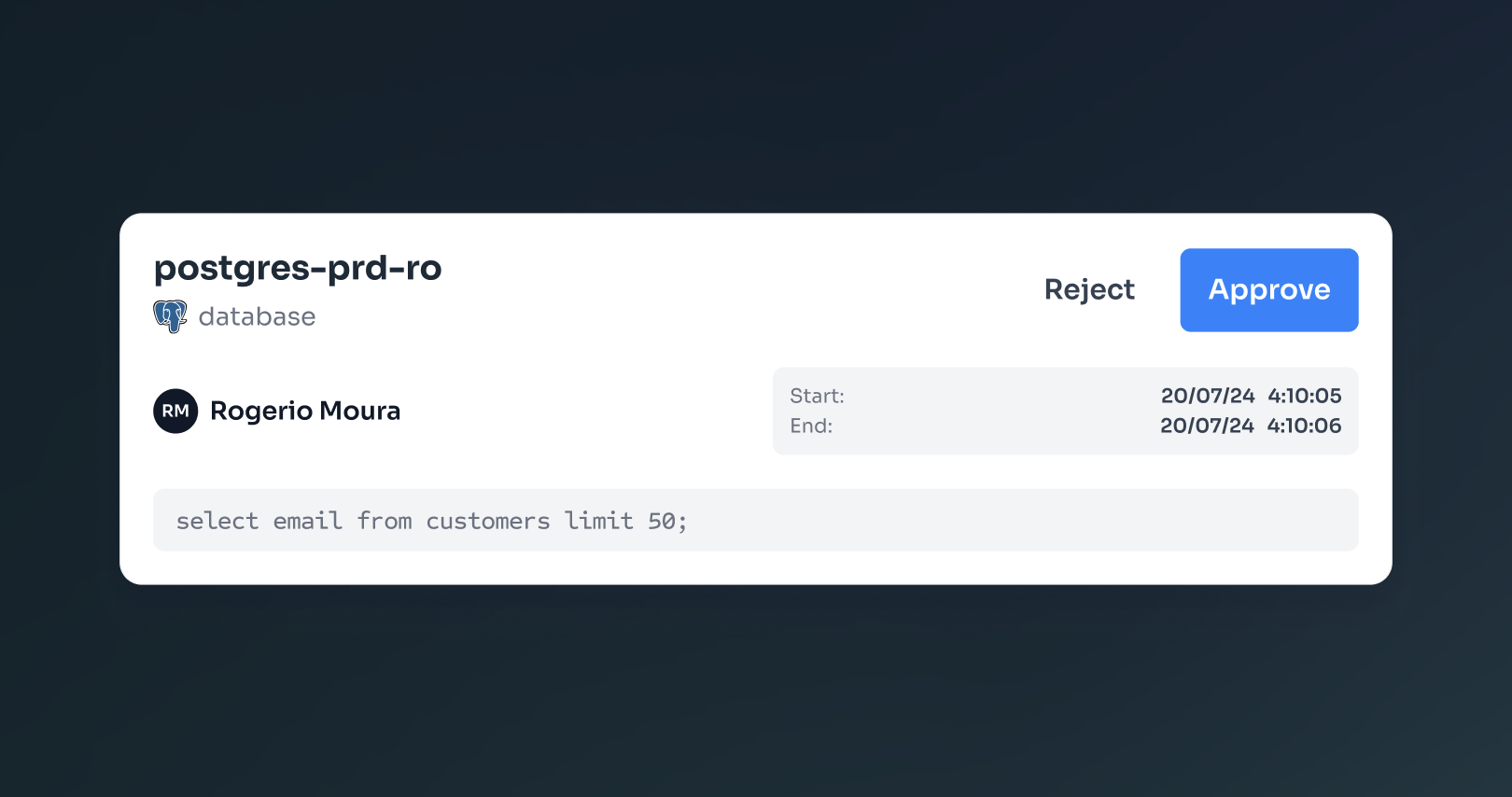The height and width of the screenshot is (797, 1512).
Task: Click the database type icon next to postgres-prd-ro
Action: click(x=170, y=316)
